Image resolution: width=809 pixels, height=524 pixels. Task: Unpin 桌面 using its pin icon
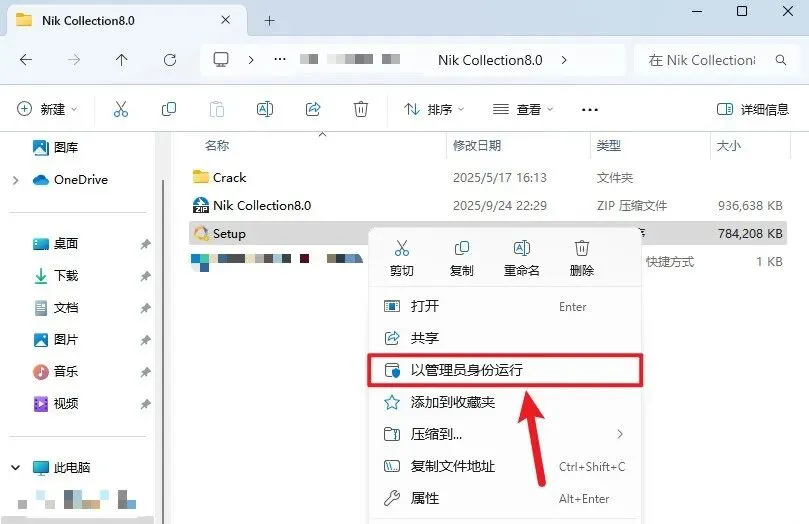point(145,244)
